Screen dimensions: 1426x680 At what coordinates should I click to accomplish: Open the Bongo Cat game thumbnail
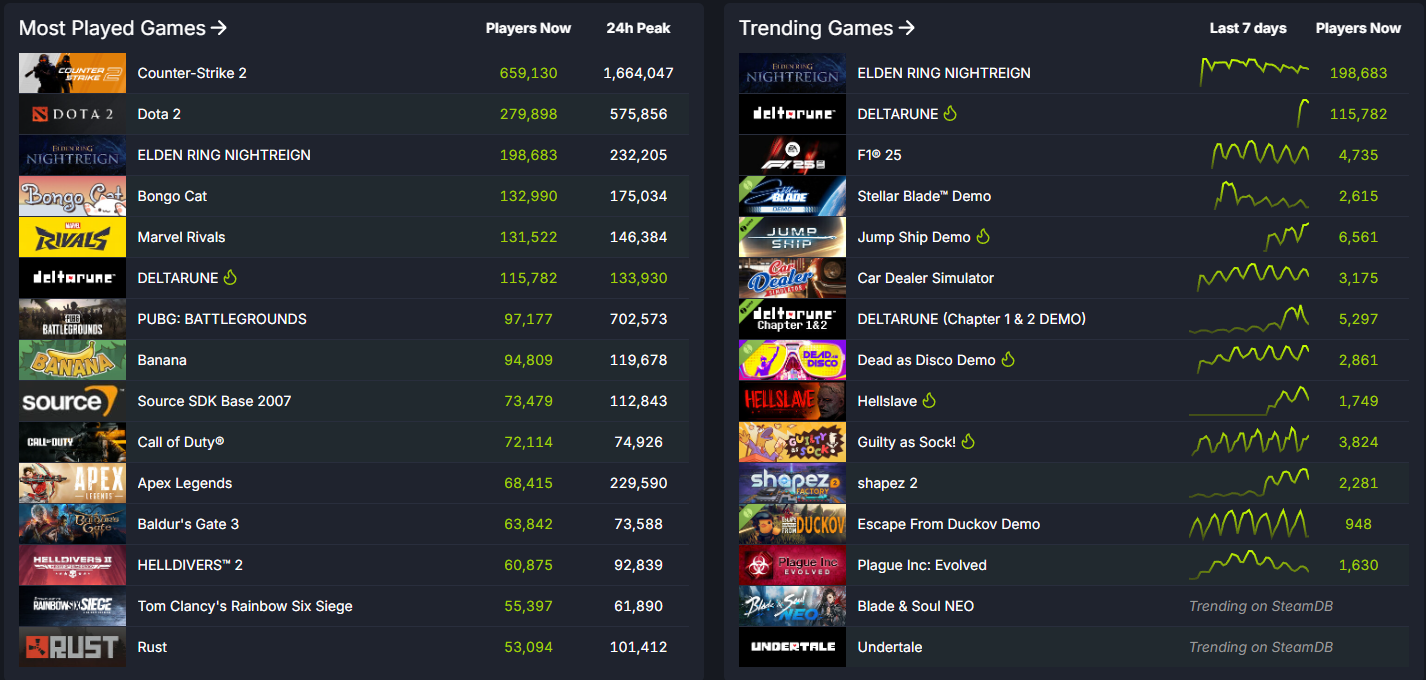[x=72, y=196]
